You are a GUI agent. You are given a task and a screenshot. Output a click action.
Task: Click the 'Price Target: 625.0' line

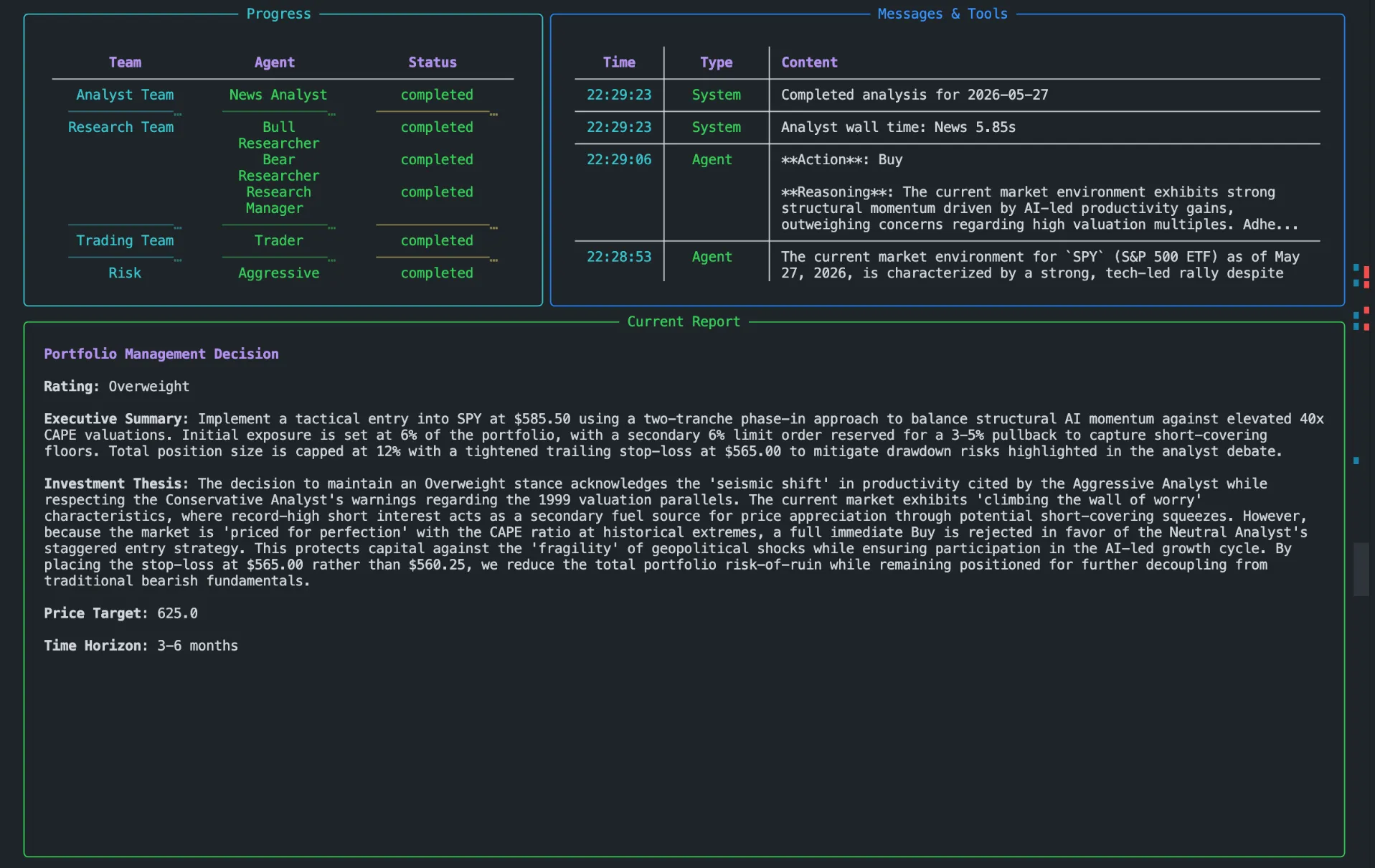point(121,613)
